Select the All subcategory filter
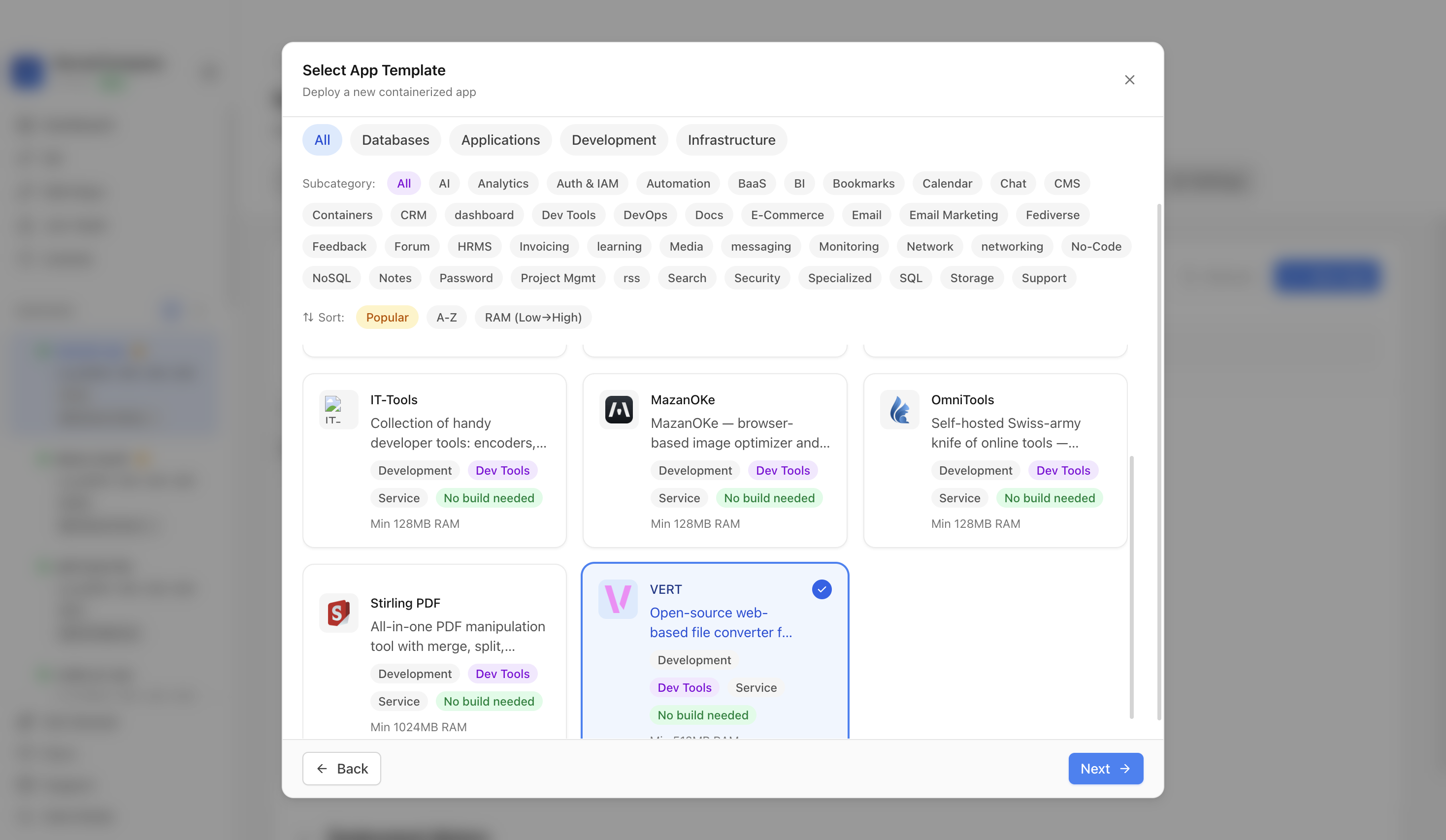Screen dimensions: 1446x840 point(403,184)
